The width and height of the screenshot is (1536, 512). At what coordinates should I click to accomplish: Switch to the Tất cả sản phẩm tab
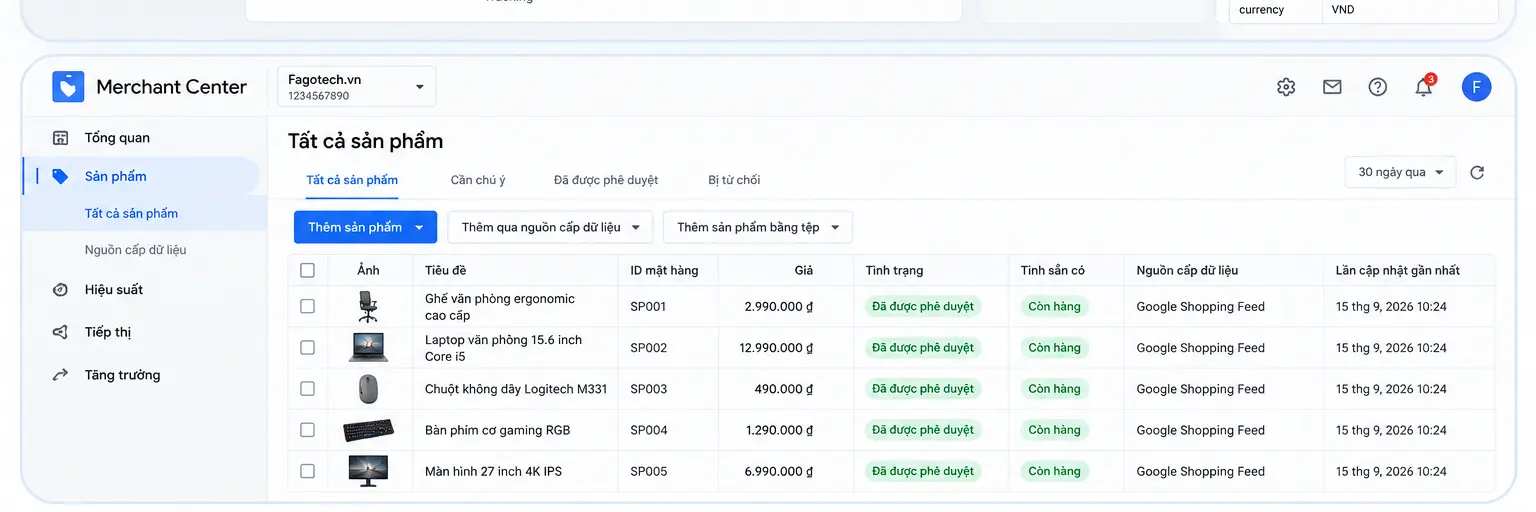[352, 180]
